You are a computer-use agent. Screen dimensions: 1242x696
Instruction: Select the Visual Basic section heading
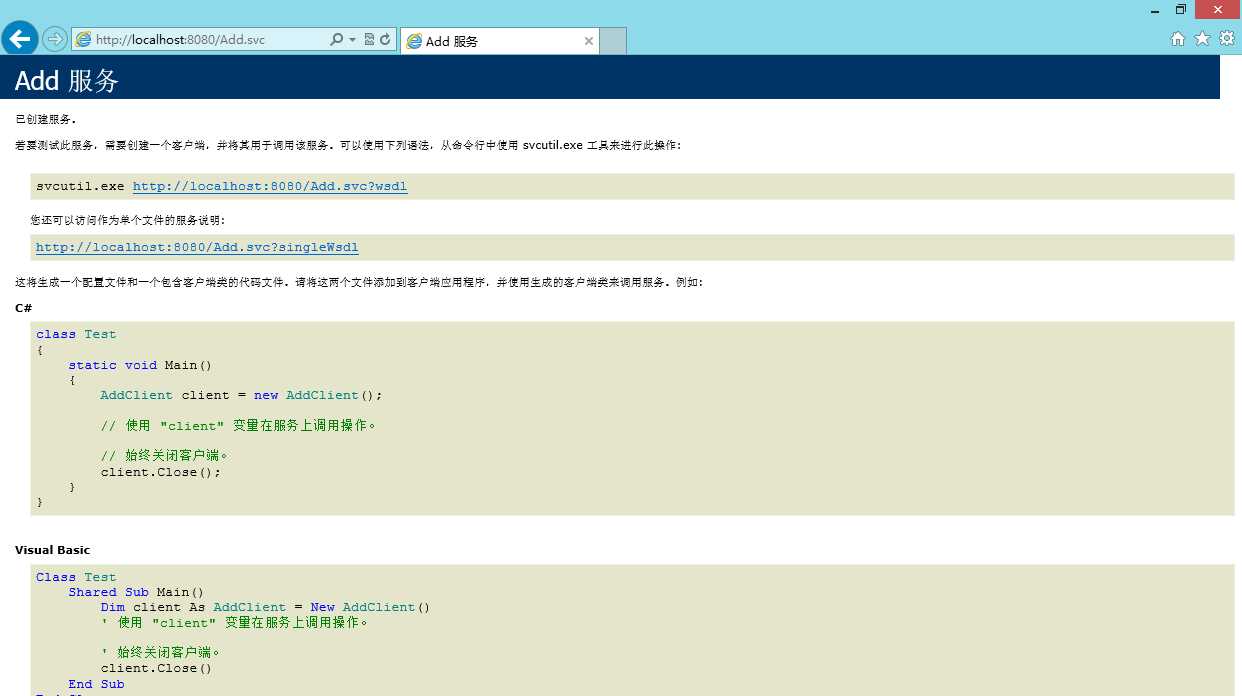point(52,549)
